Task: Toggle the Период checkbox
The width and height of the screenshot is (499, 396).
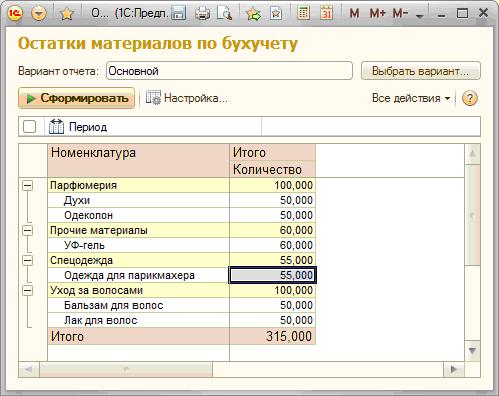Action: pos(30,127)
